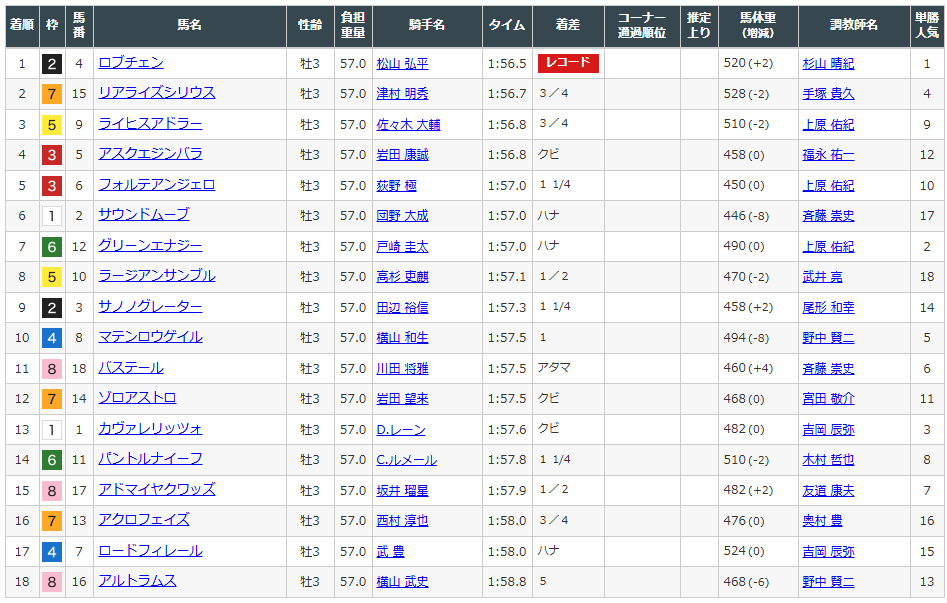Screen dimensions: 947x603
Task: Open jockey link C.ルメール
Action: [x=406, y=460]
